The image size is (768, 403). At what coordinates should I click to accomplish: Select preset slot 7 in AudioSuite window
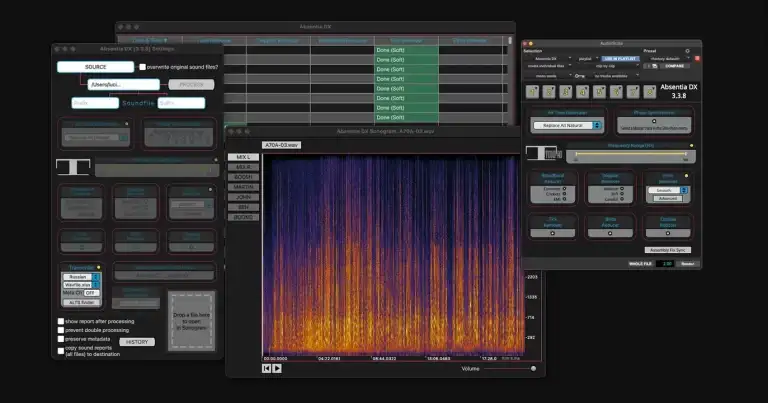[633, 92]
